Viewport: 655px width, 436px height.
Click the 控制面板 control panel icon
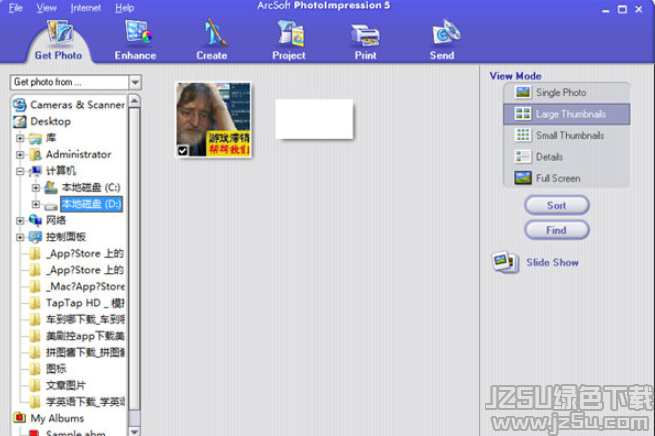[x=36, y=237]
